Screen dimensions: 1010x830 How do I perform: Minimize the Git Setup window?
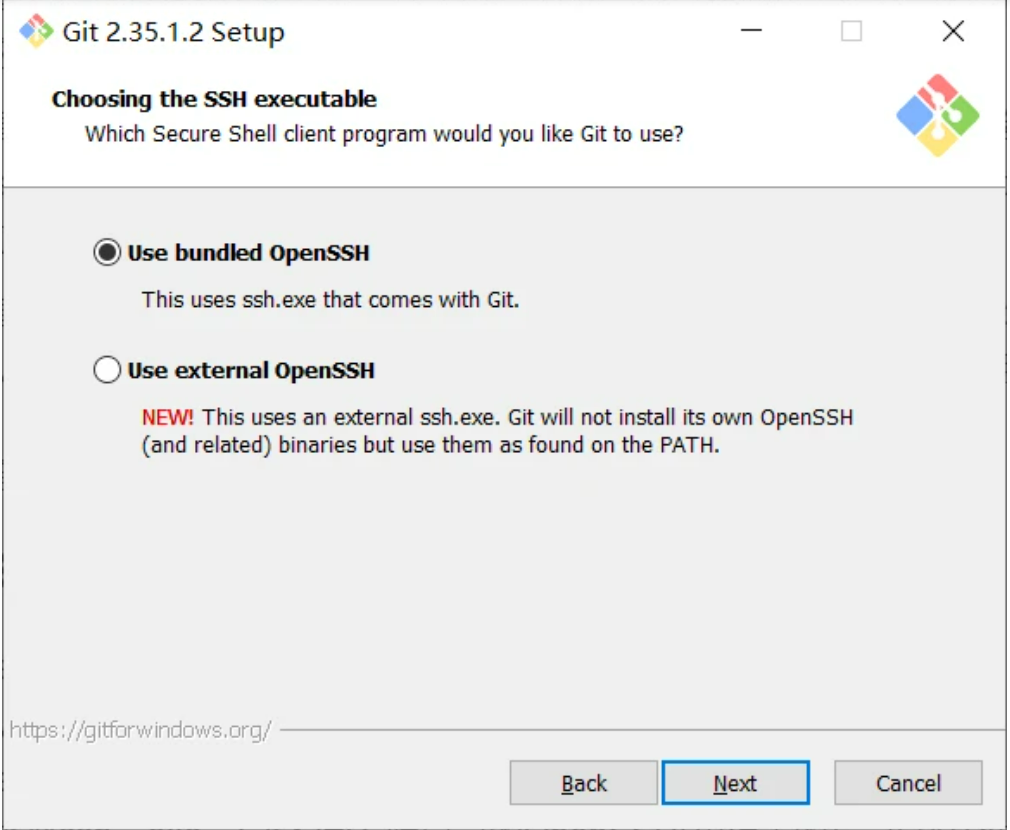[753, 31]
